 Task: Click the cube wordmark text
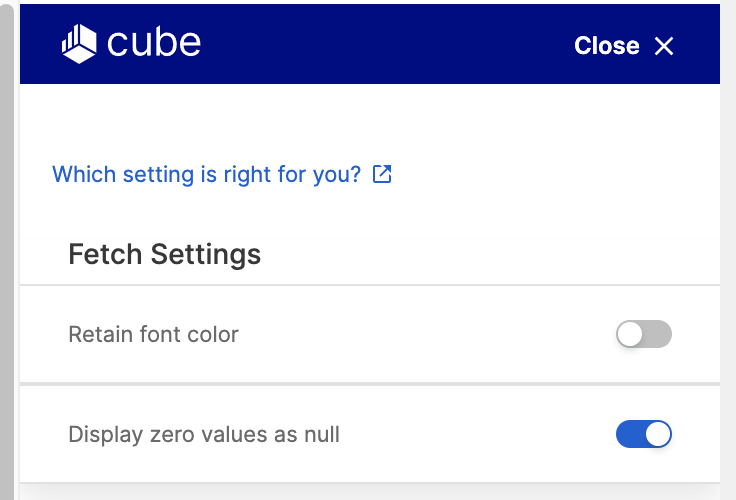click(154, 43)
